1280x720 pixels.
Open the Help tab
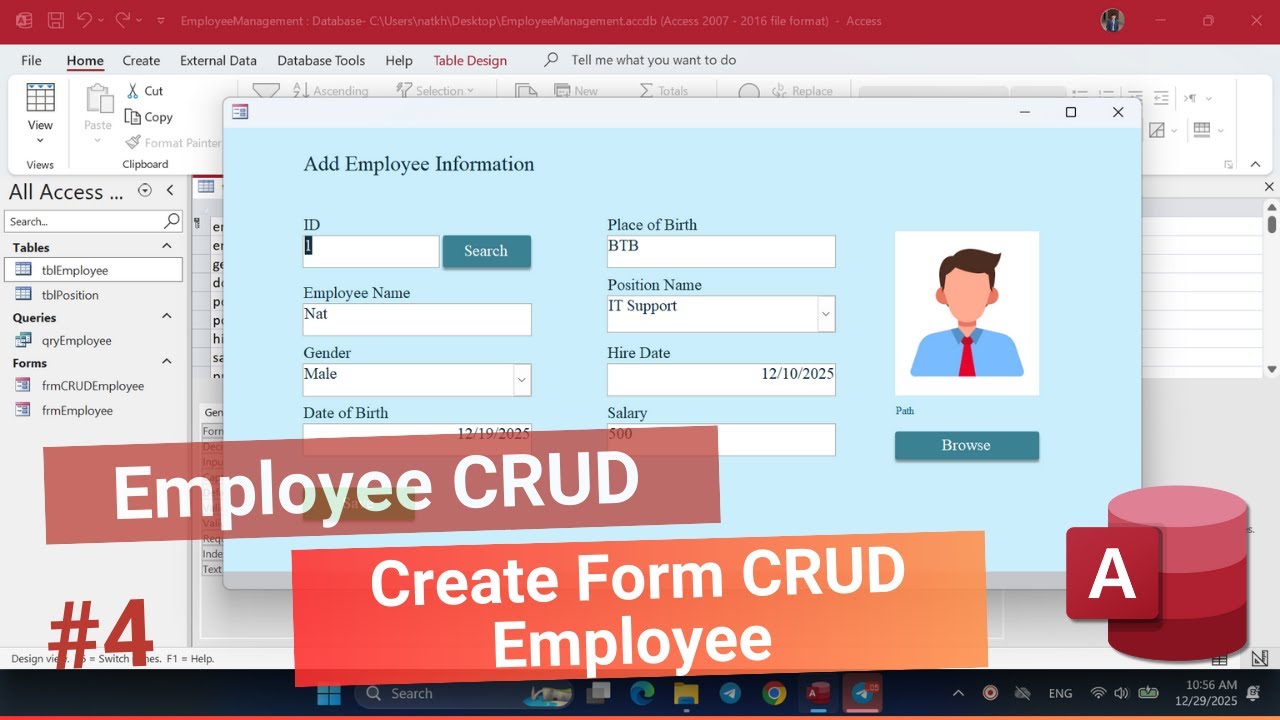[399, 60]
